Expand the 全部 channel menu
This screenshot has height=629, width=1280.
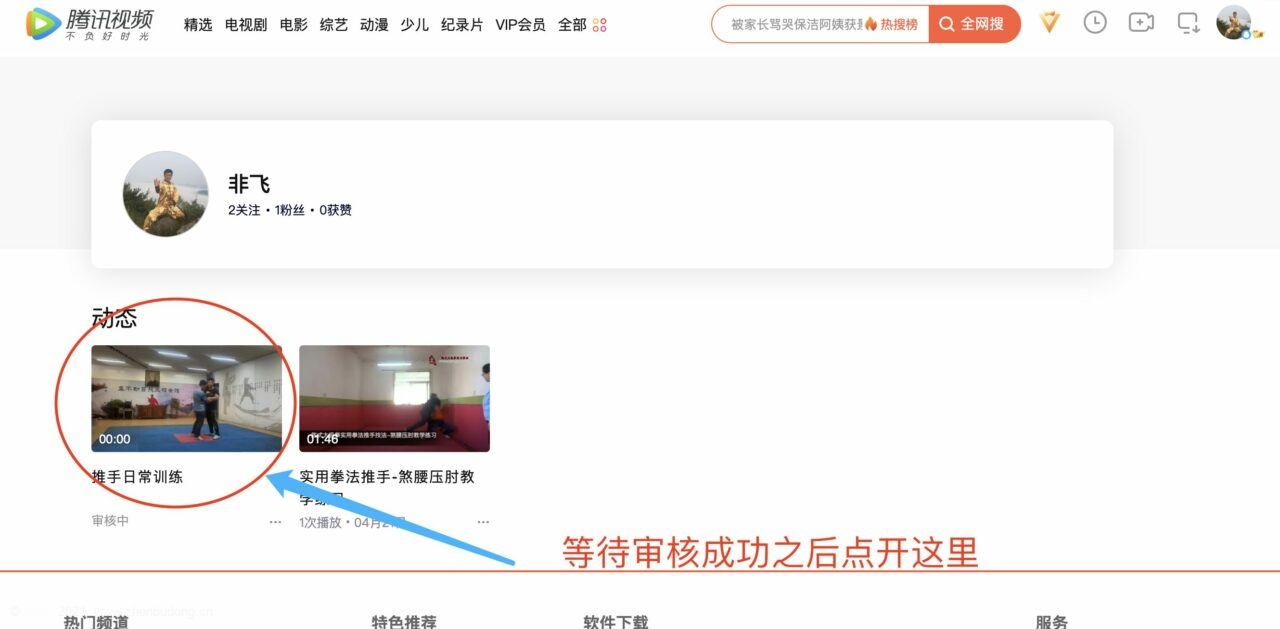click(572, 24)
